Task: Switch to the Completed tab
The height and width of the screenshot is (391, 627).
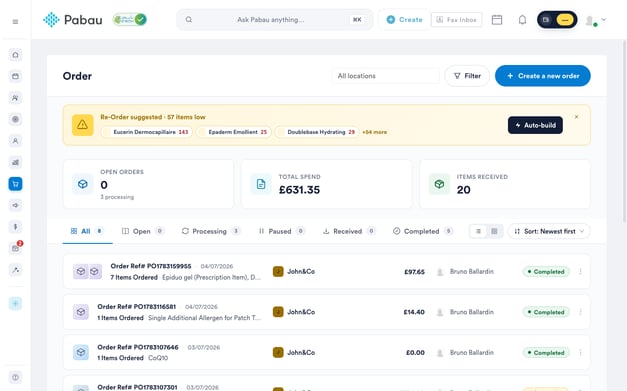Action: point(423,231)
